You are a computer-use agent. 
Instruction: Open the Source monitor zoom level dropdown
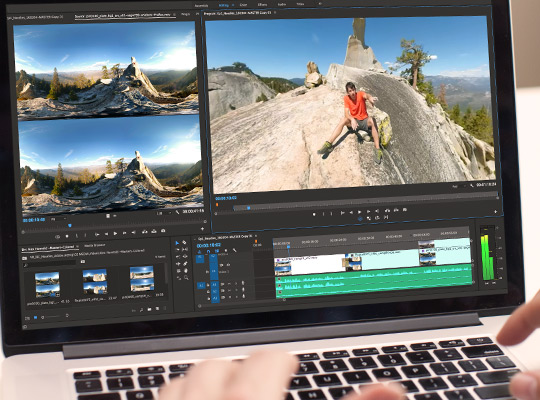tap(58, 219)
